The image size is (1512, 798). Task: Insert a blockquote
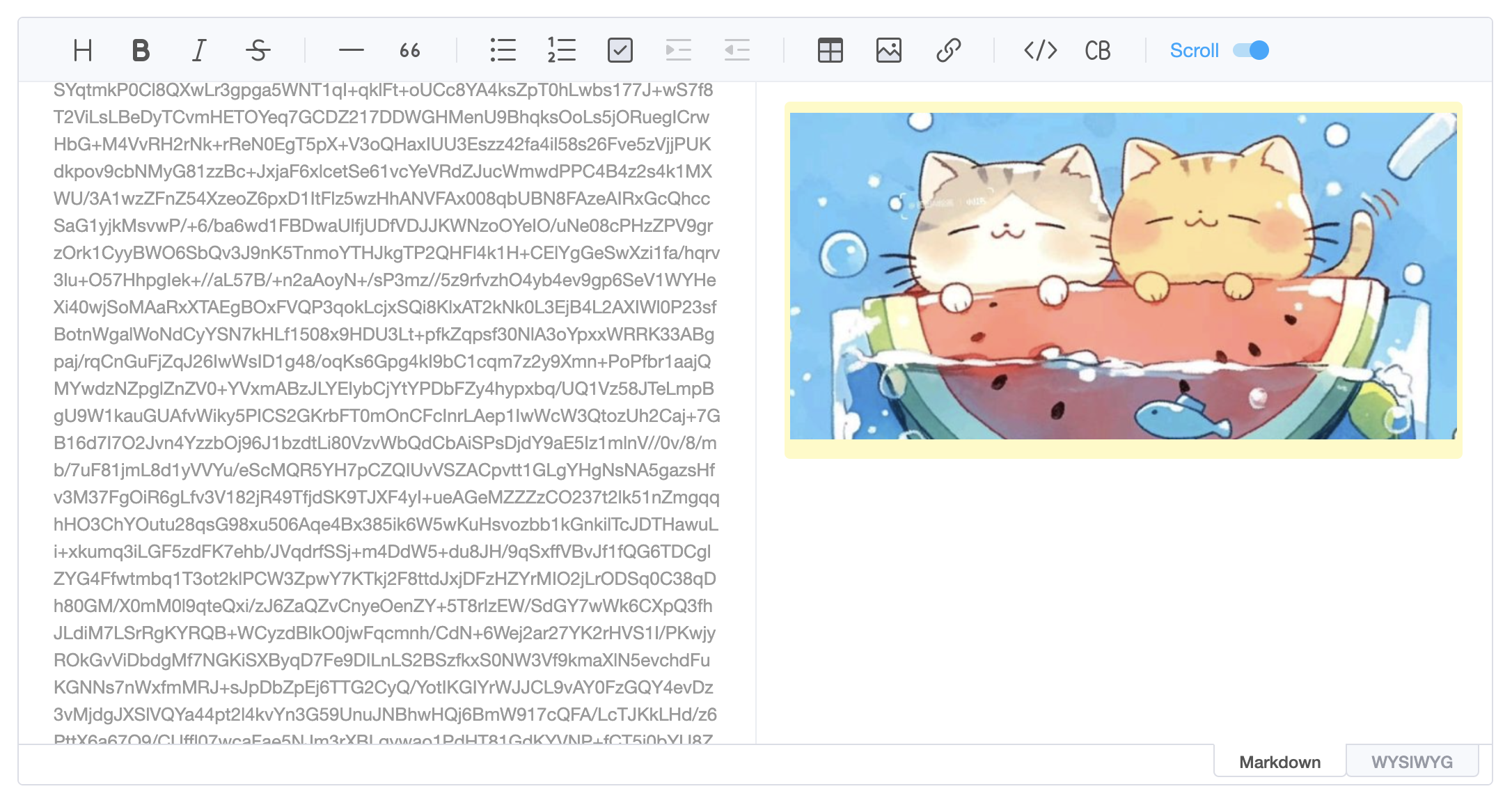[x=410, y=50]
